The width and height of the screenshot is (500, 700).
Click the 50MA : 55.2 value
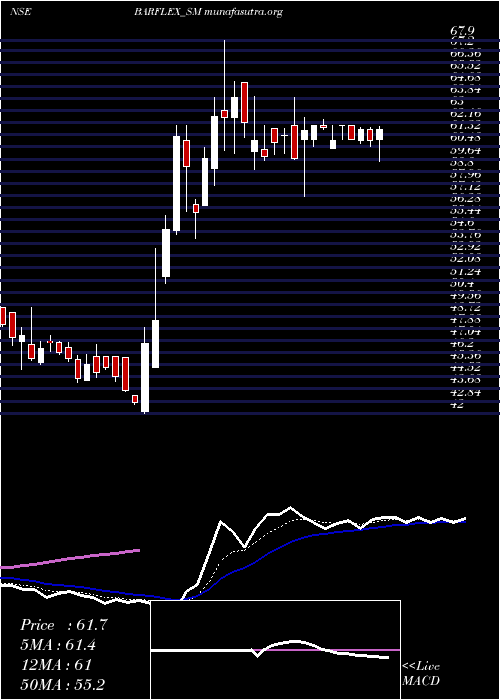62,684
